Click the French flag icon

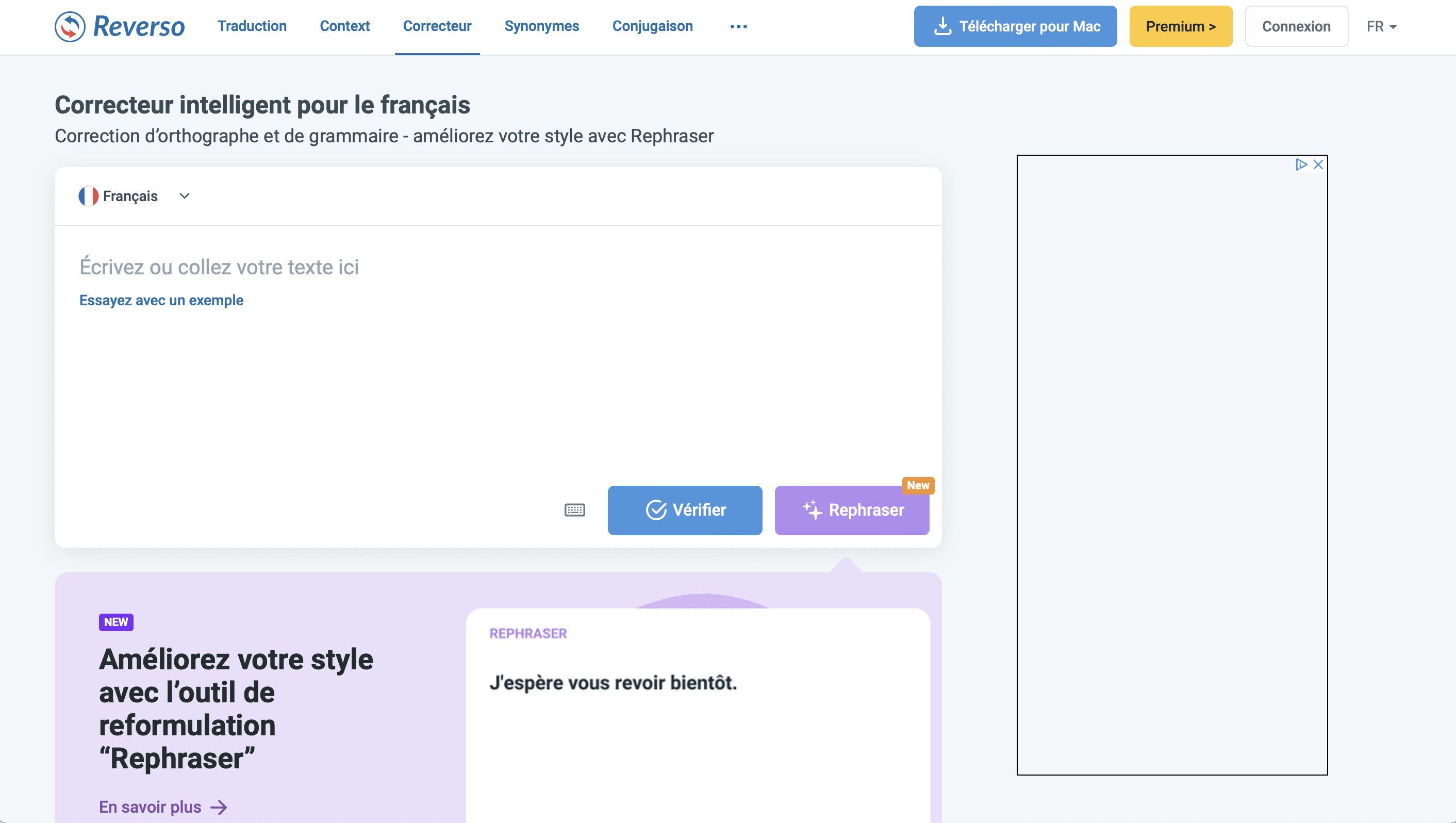coord(88,195)
